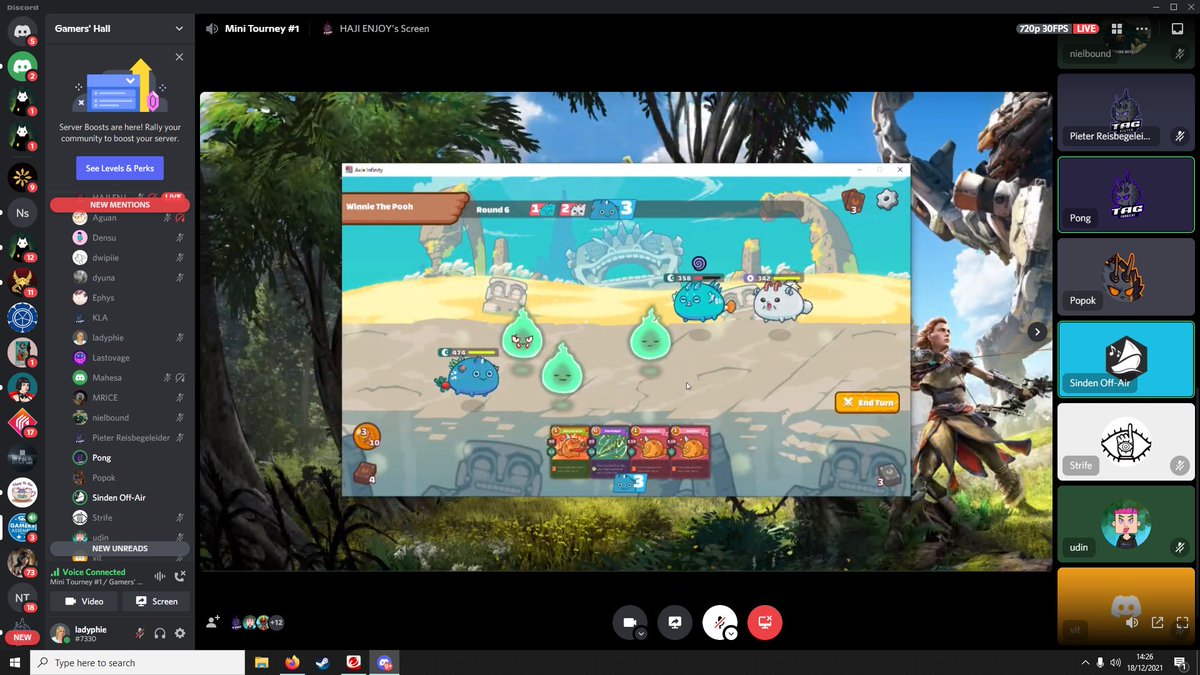Toggle microphone mute in user panel
The width and height of the screenshot is (1200, 675).
140,633
